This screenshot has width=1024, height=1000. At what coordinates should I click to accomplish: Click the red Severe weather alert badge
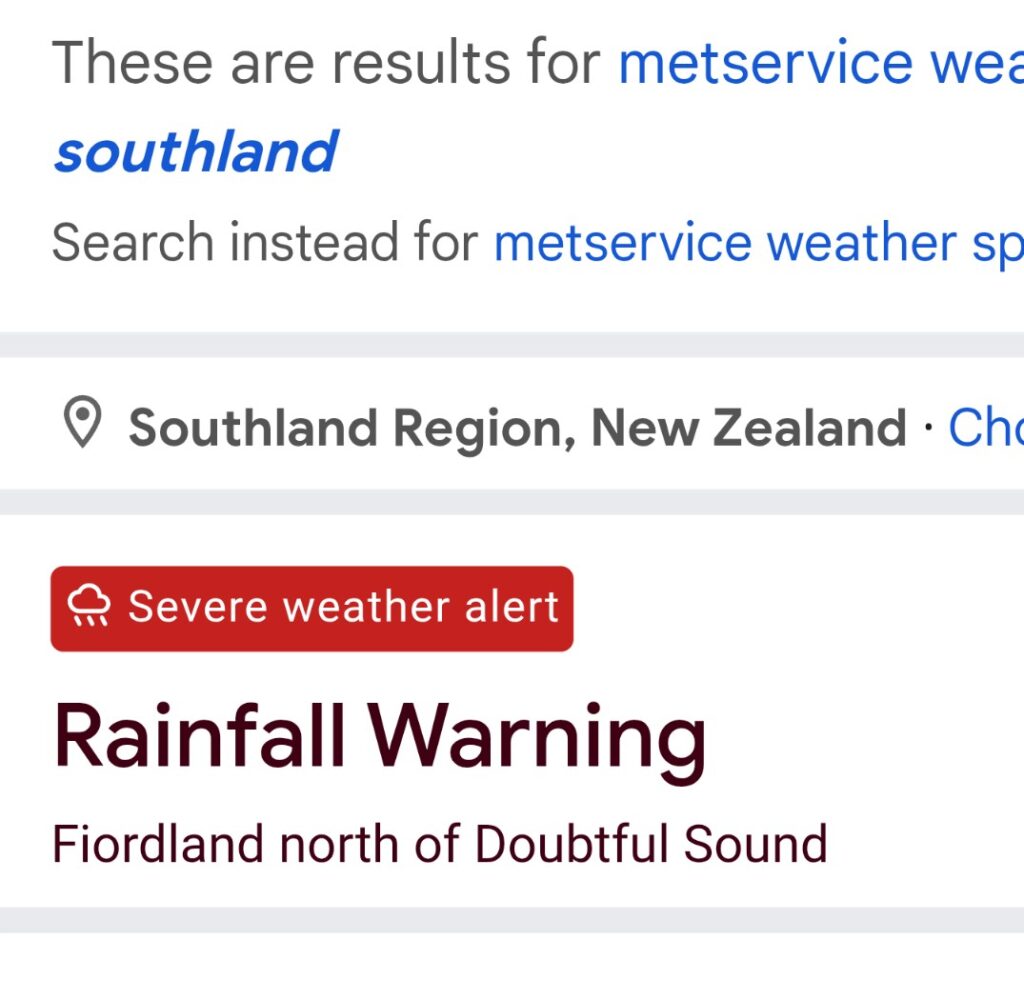[x=312, y=608]
